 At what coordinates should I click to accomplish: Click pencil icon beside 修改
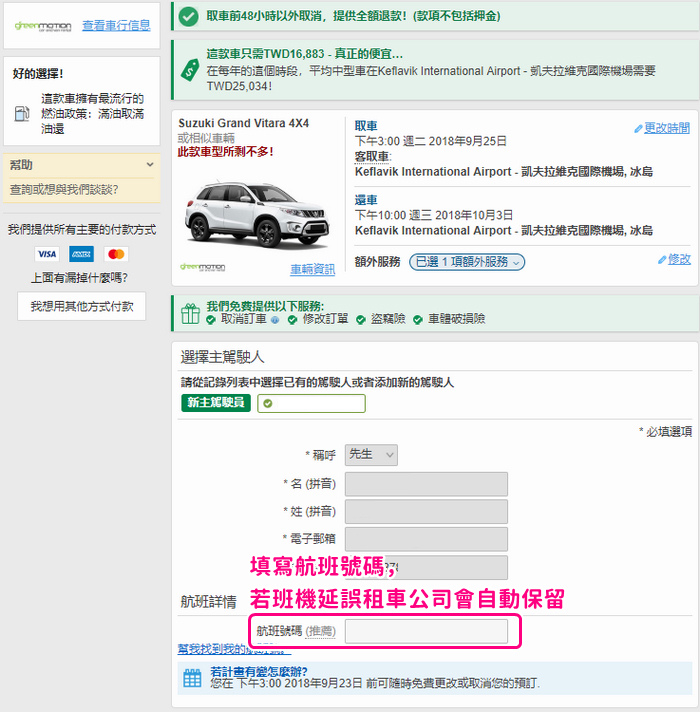662,260
